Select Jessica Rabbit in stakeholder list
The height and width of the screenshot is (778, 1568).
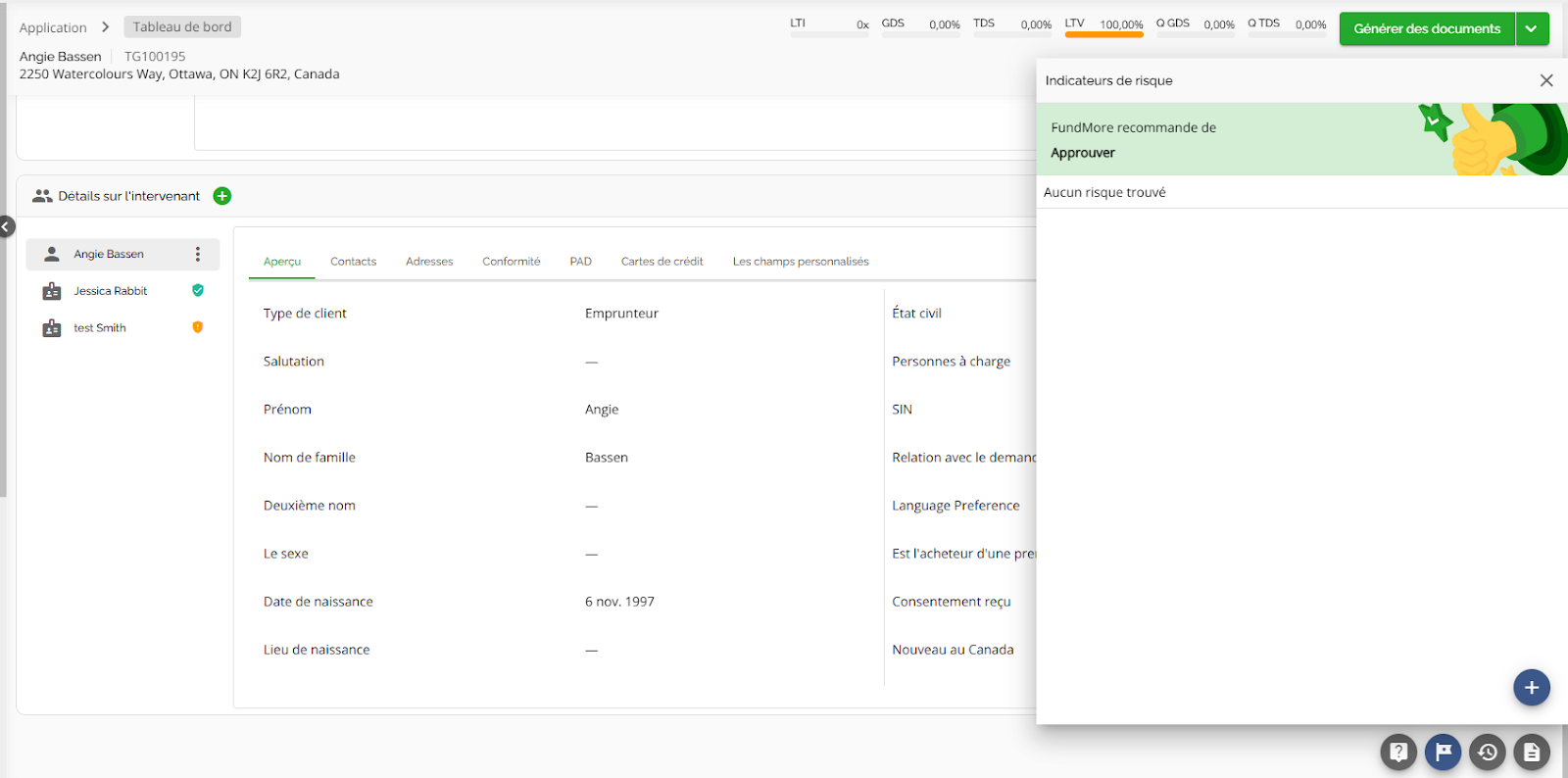coord(111,291)
